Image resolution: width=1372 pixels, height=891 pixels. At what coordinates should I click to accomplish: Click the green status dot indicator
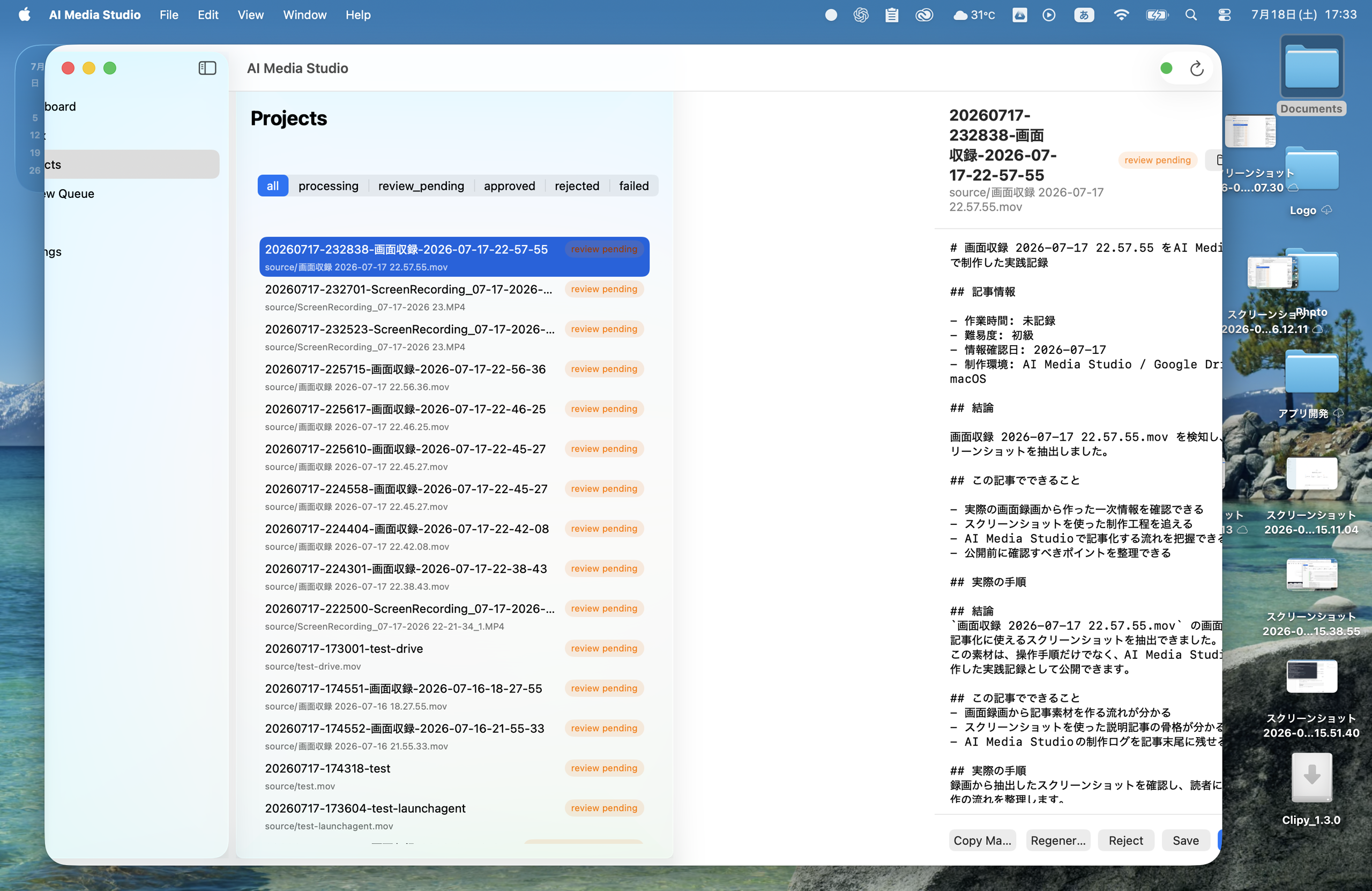click(1166, 68)
